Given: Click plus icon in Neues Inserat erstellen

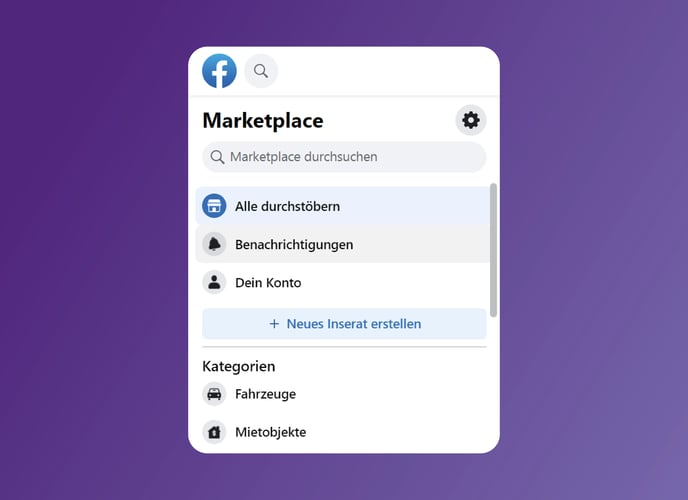Looking at the screenshot, I should click(x=274, y=324).
